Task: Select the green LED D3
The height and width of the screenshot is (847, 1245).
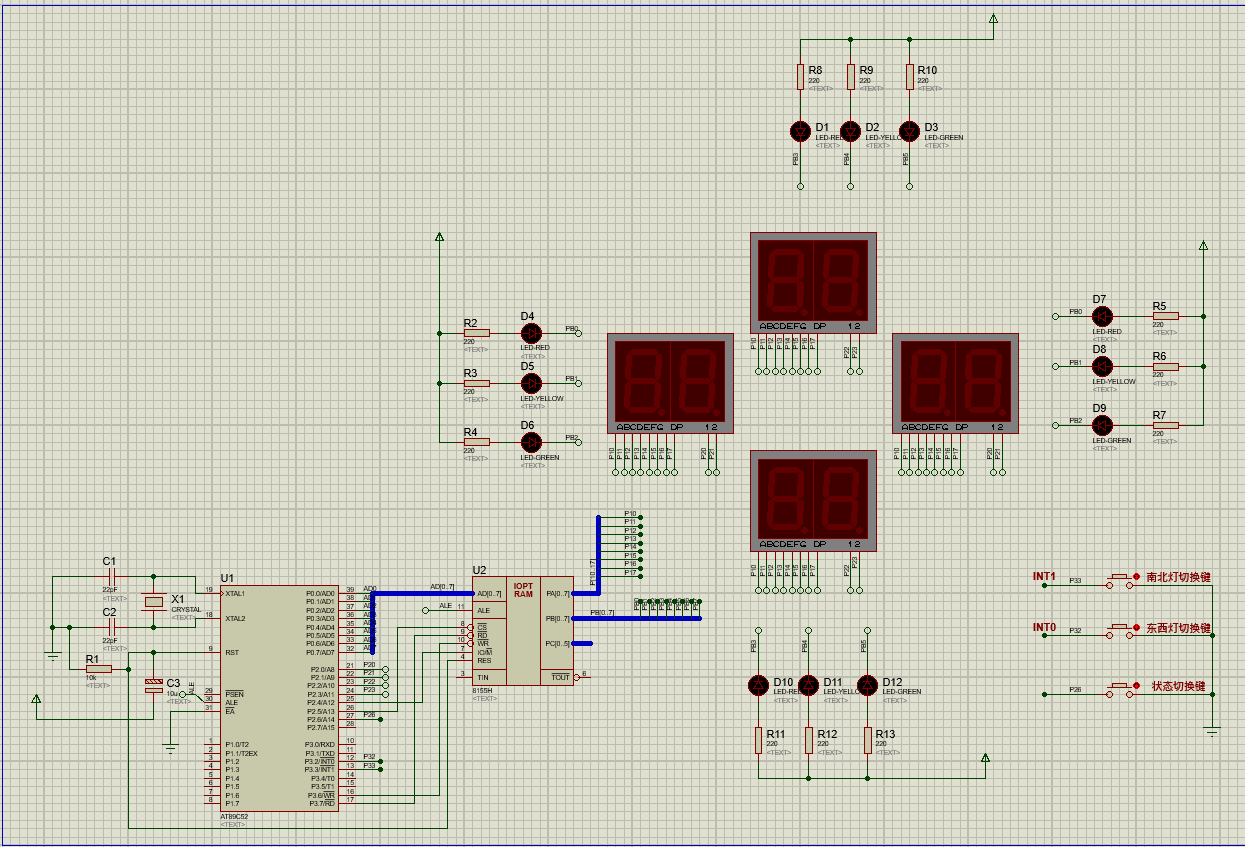Action: click(909, 131)
